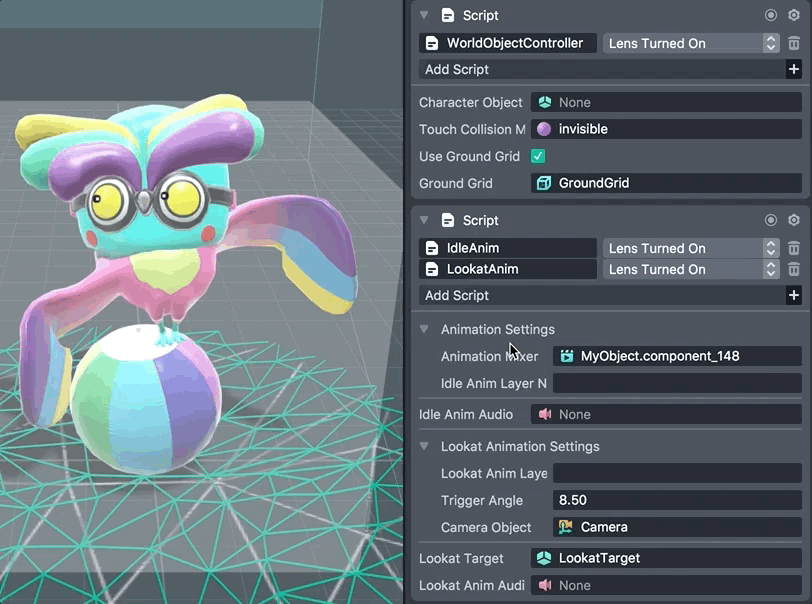Toggle enable circle on second Script component
Viewport: 812px width, 604px height.
point(771,220)
